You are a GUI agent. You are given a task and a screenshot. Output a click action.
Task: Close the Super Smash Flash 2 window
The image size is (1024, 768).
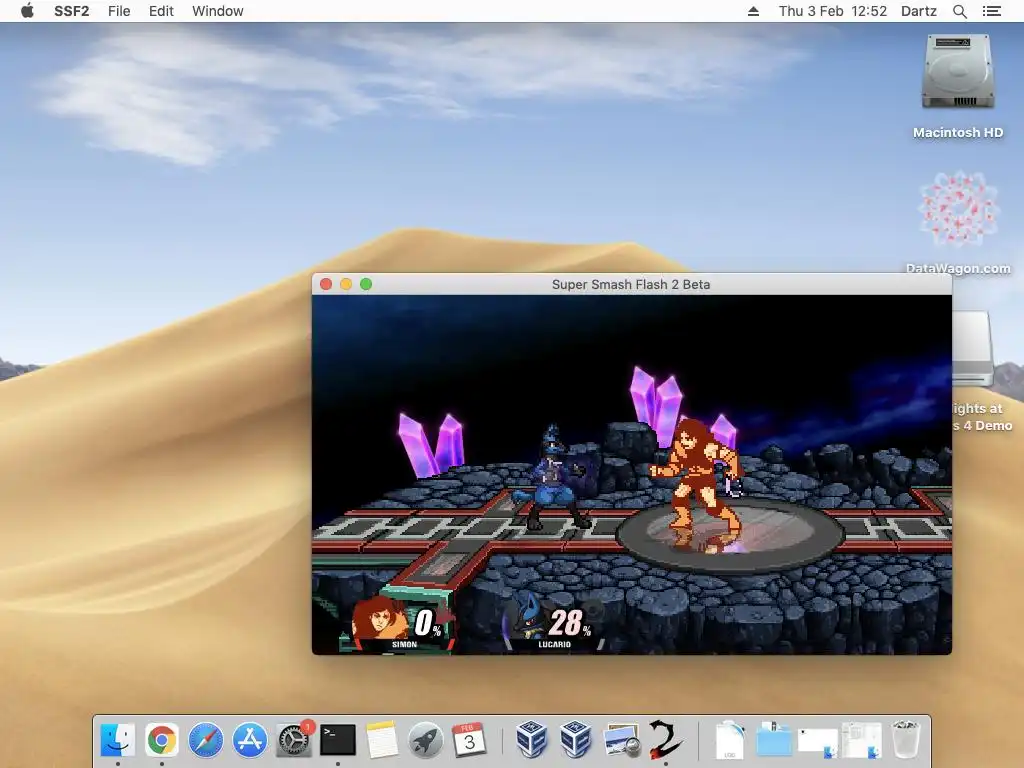coord(326,284)
